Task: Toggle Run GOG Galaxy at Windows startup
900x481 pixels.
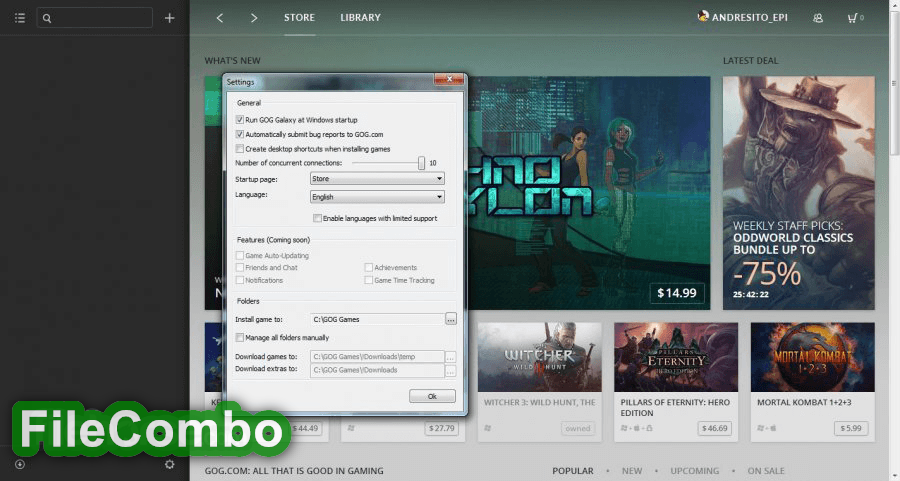Action: (x=239, y=120)
